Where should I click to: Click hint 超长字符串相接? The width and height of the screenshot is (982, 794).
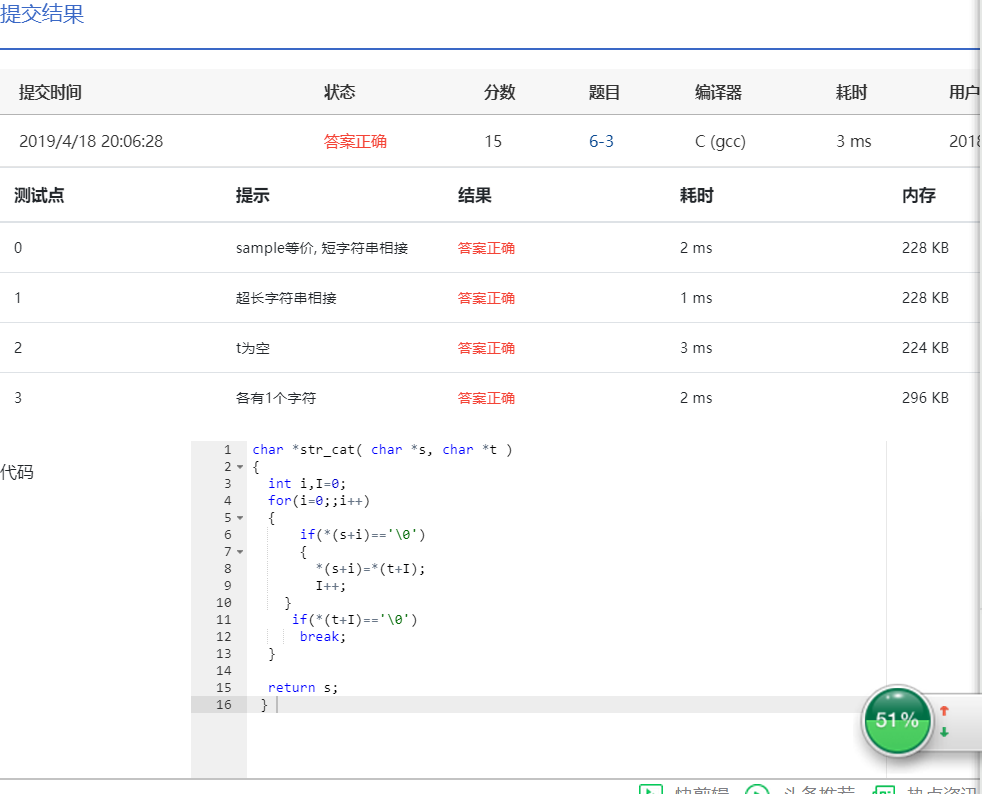tap(286, 298)
